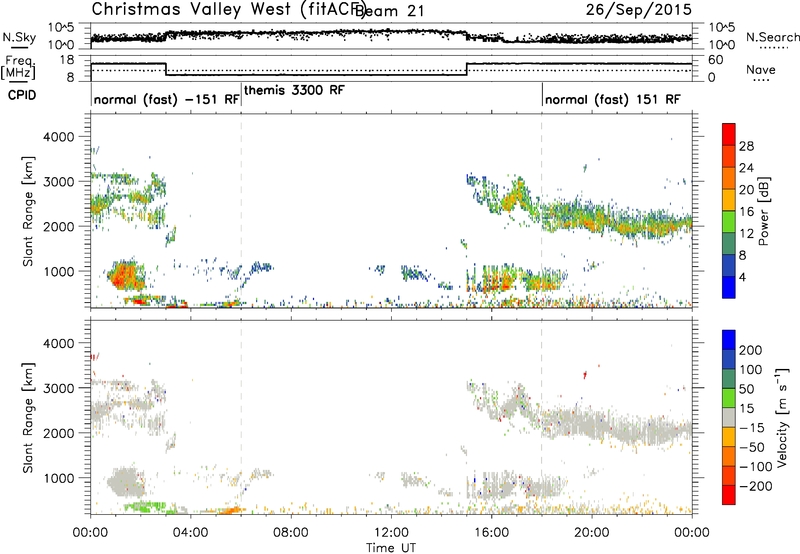Click the 'Time UT' axis label
800x554 pixels.
[x=391, y=547]
